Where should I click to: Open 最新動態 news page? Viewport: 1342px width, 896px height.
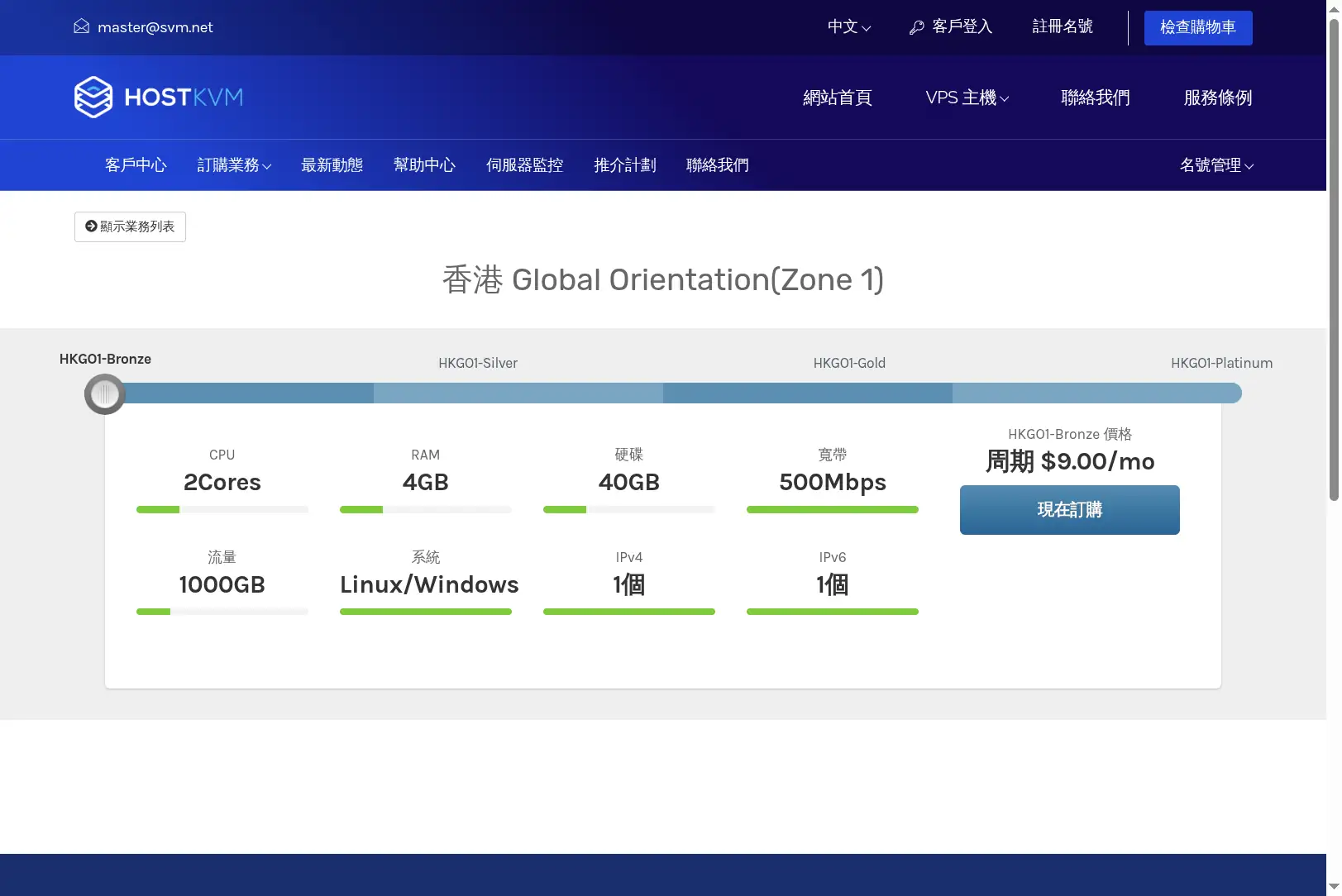click(332, 165)
